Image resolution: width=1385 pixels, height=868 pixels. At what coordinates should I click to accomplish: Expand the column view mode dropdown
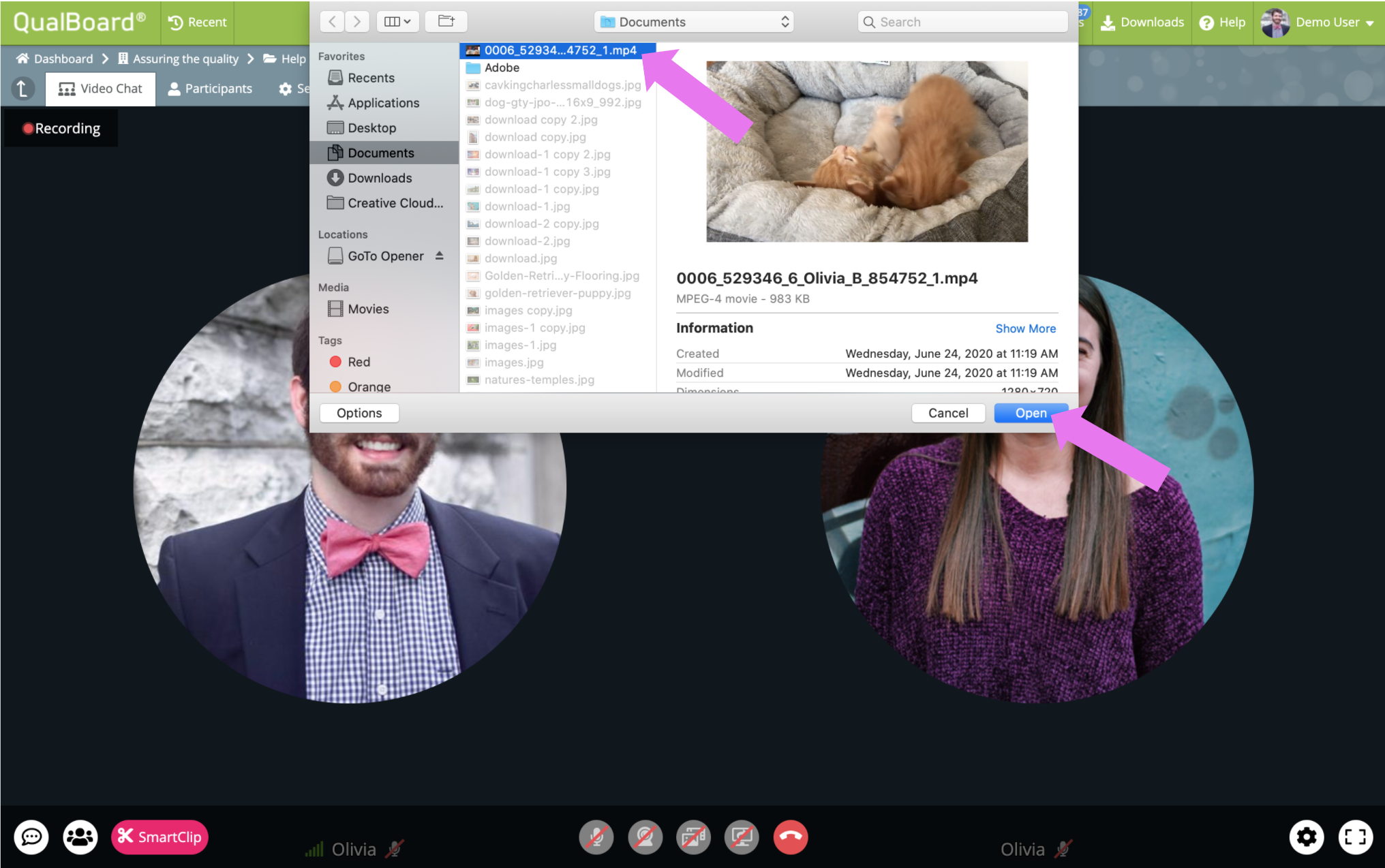(x=397, y=22)
